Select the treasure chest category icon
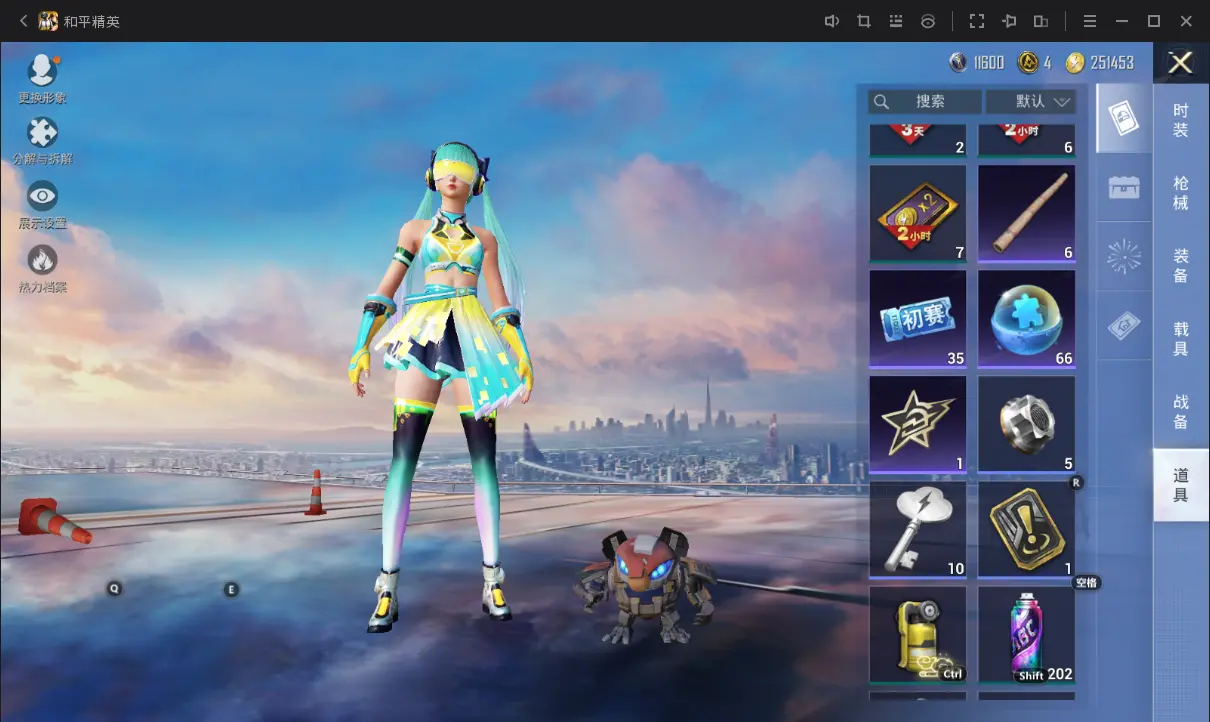This screenshot has width=1210, height=722. 1124,187
